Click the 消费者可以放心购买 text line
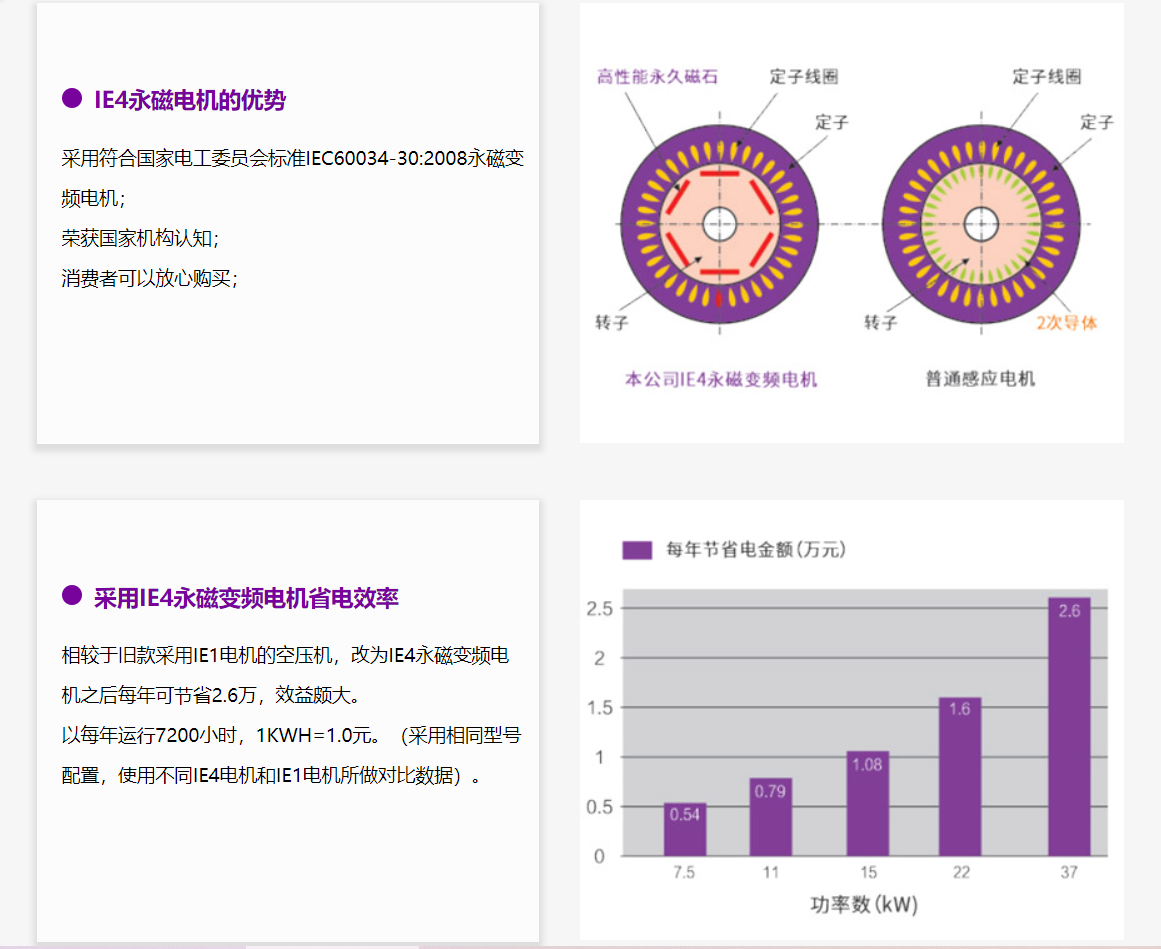 (x=149, y=279)
